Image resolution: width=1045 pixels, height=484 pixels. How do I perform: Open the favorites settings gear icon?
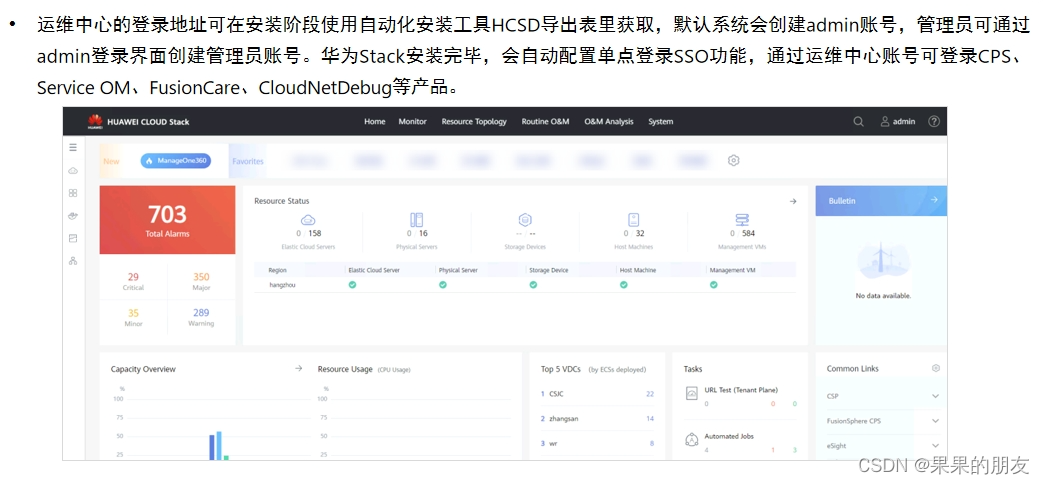[x=733, y=160]
